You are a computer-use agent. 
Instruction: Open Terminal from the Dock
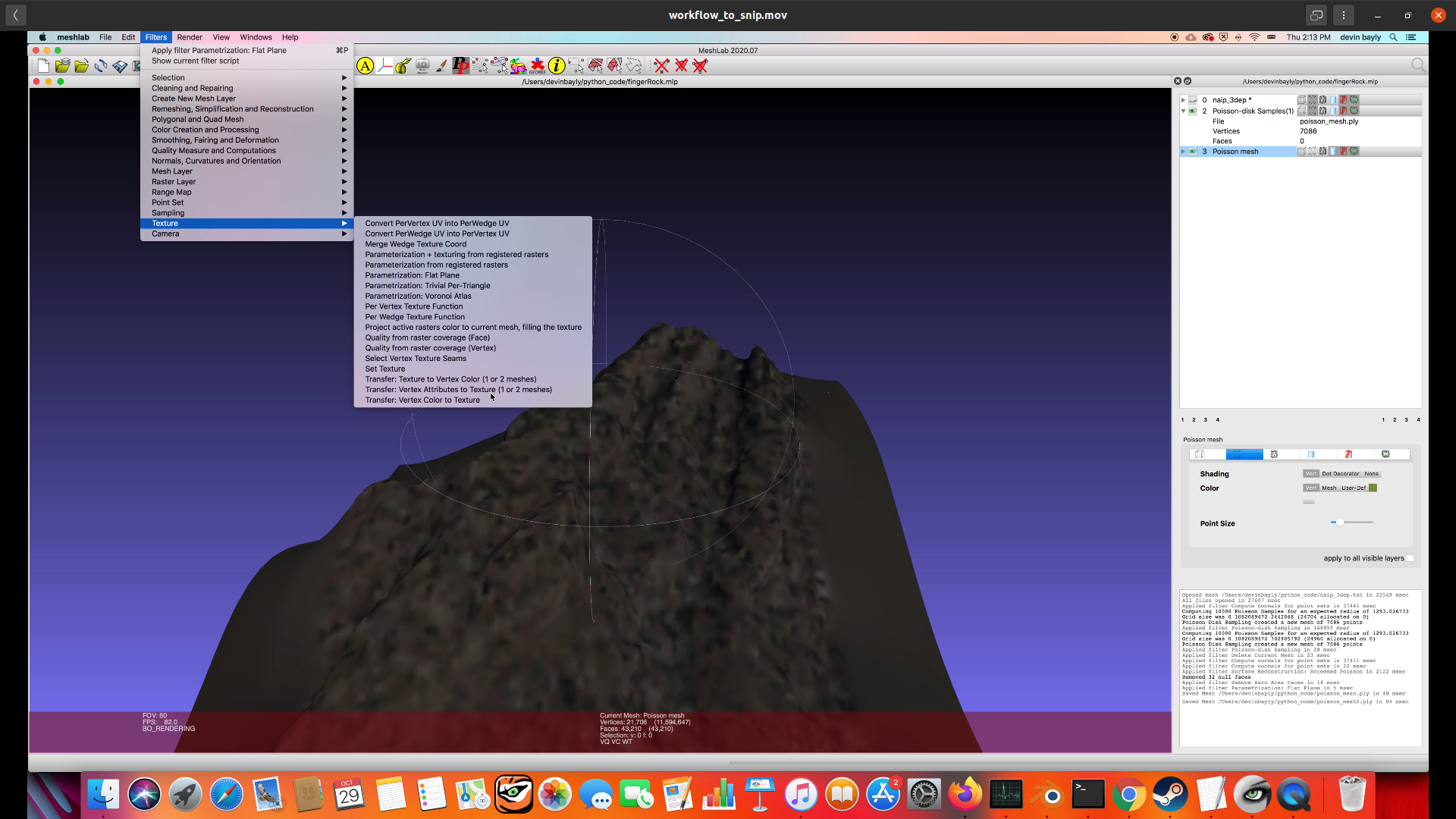(x=1088, y=794)
